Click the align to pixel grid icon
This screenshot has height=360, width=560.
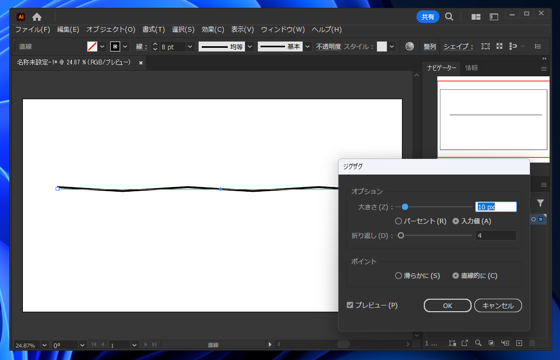499,46
